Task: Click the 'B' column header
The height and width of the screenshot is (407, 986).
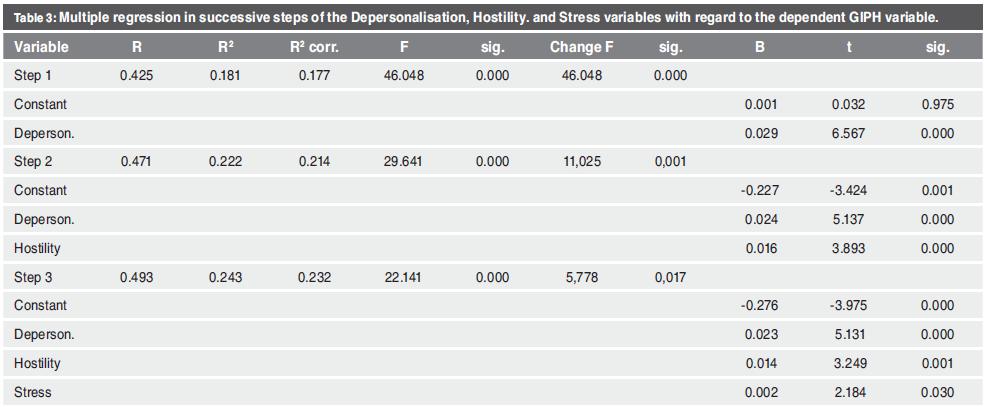Action: (758, 47)
